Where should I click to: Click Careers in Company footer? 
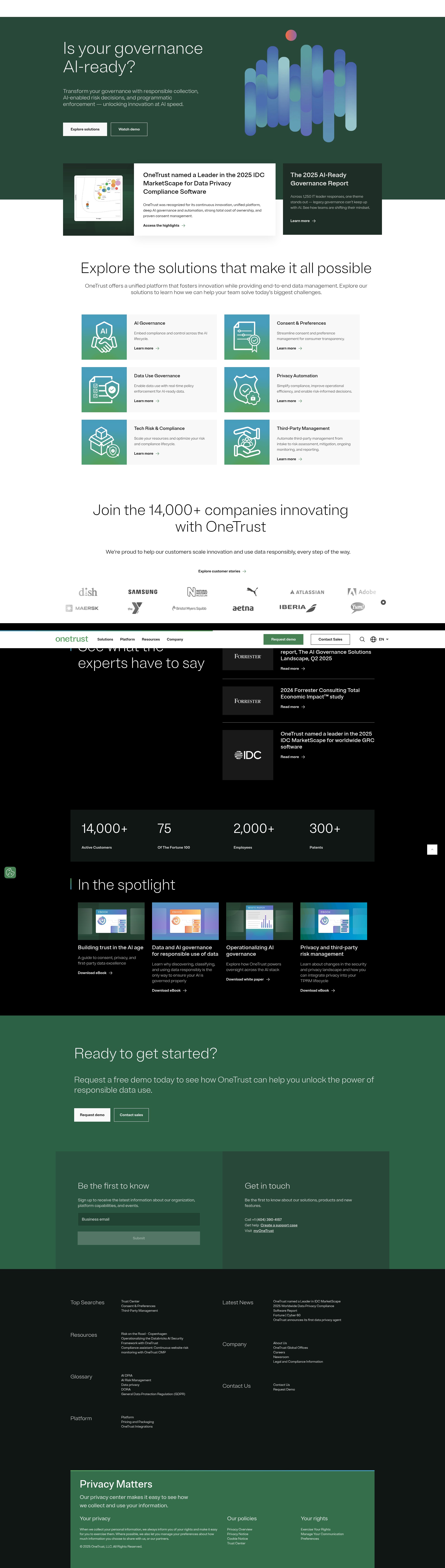coord(279,1352)
